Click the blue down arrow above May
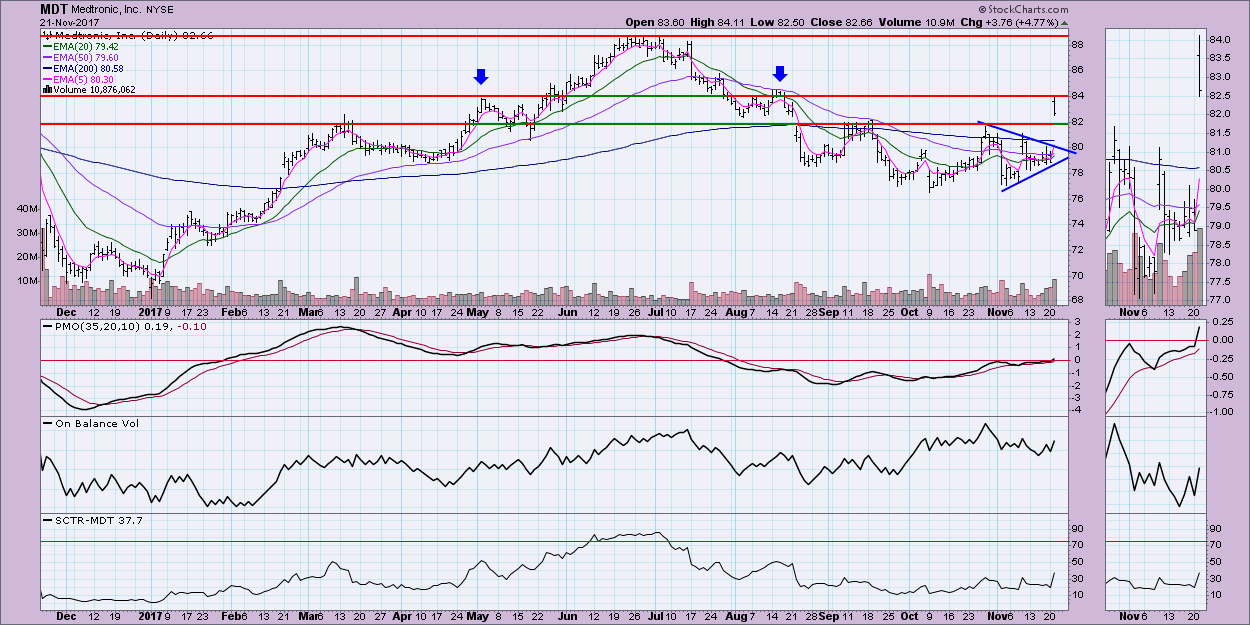The height and width of the screenshot is (625, 1250). 481,76
